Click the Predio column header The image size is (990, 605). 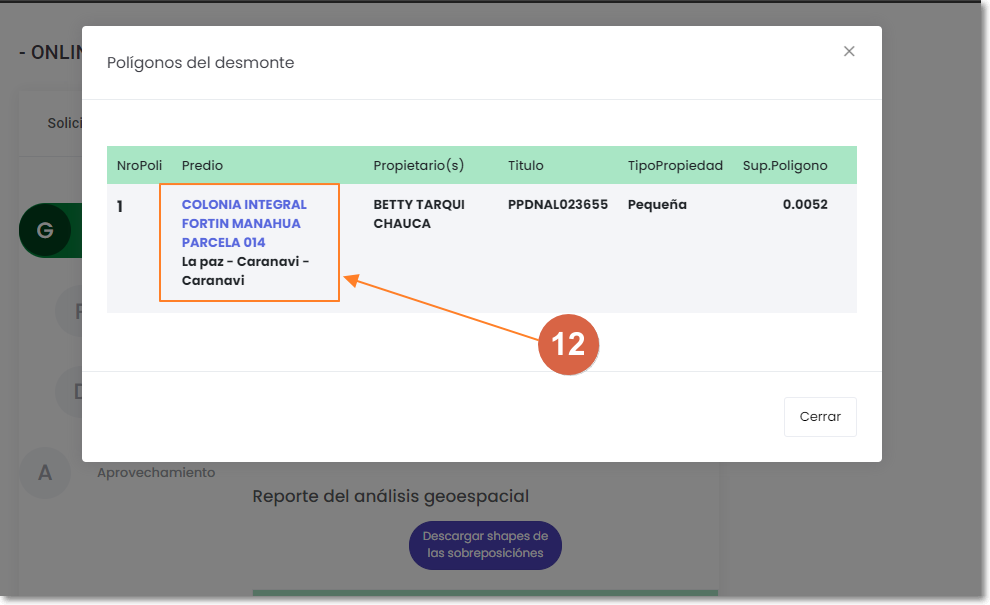point(202,165)
